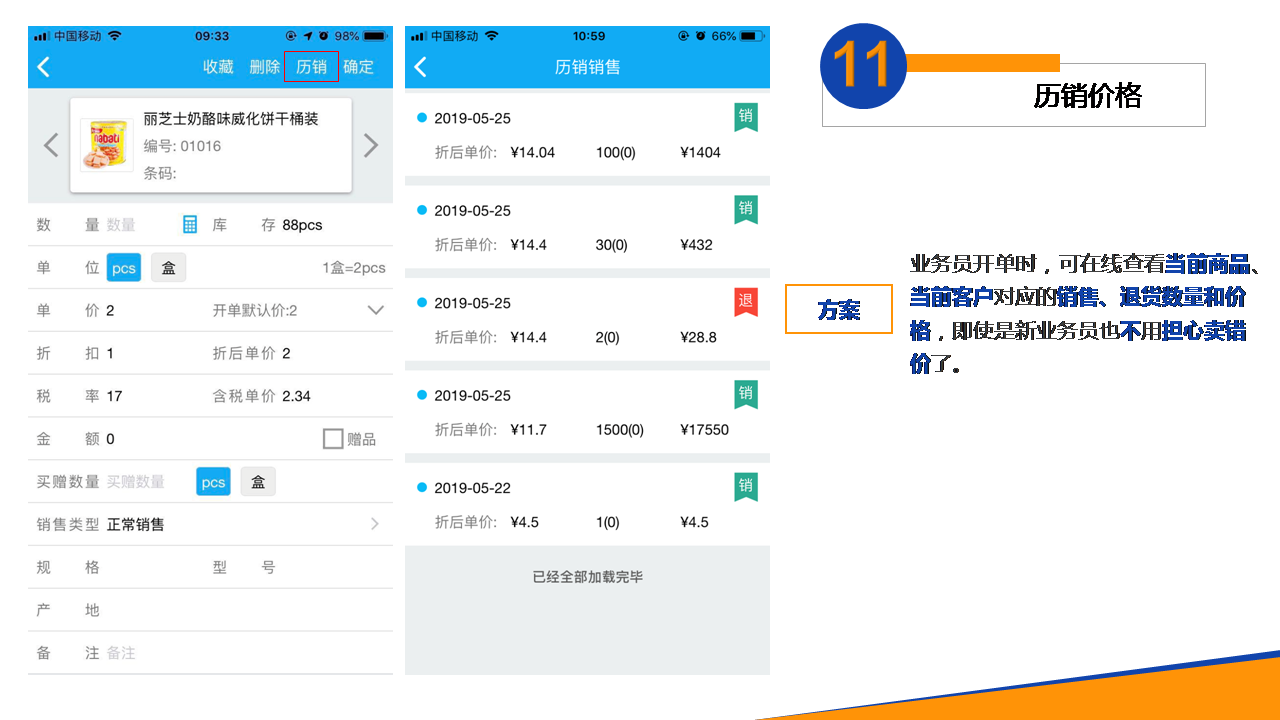The image size is (1280, 720).
Task: Select 盒 for 买赠数量 unit
Action: pos(258,482)
